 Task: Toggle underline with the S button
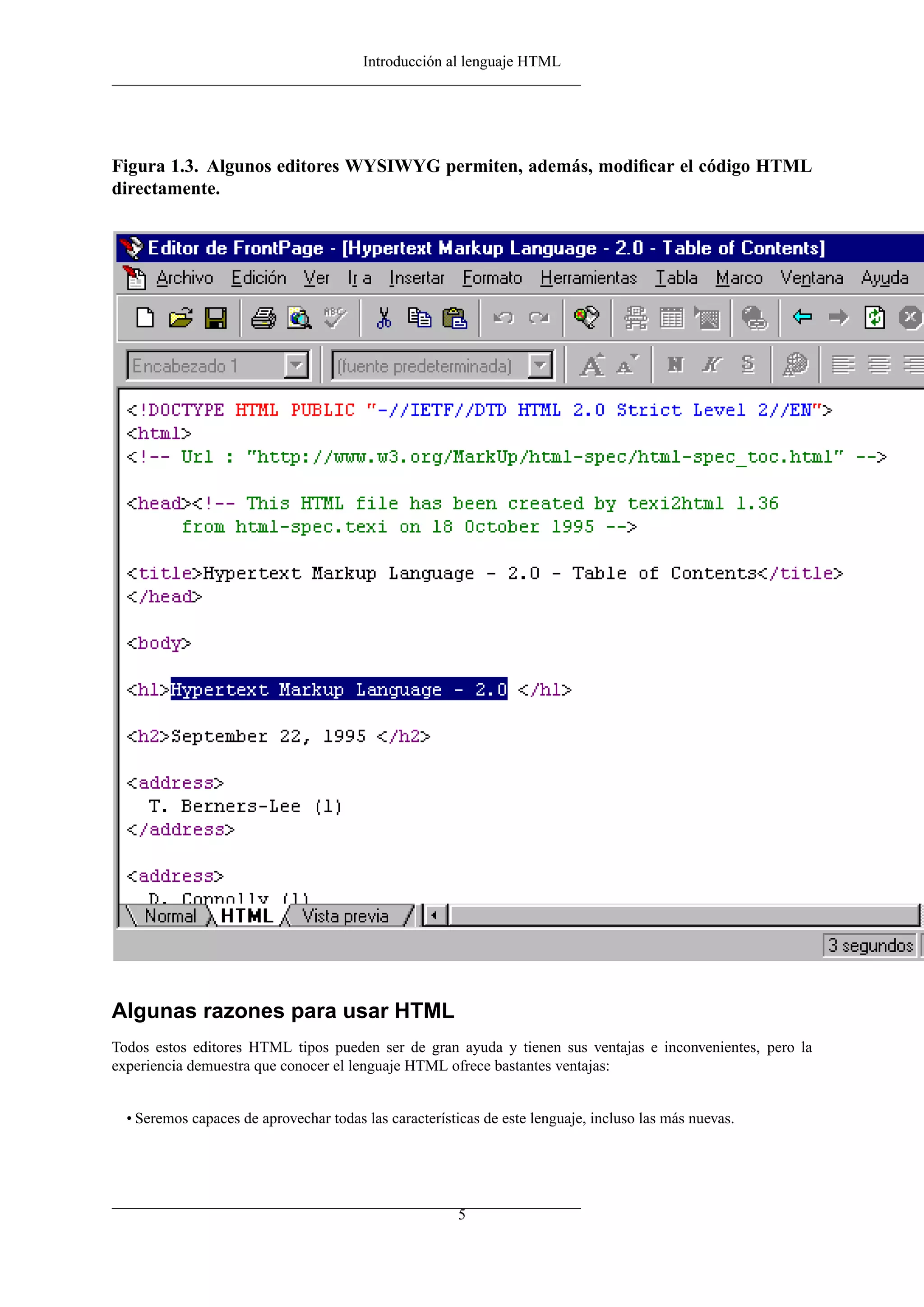(748, 364)
